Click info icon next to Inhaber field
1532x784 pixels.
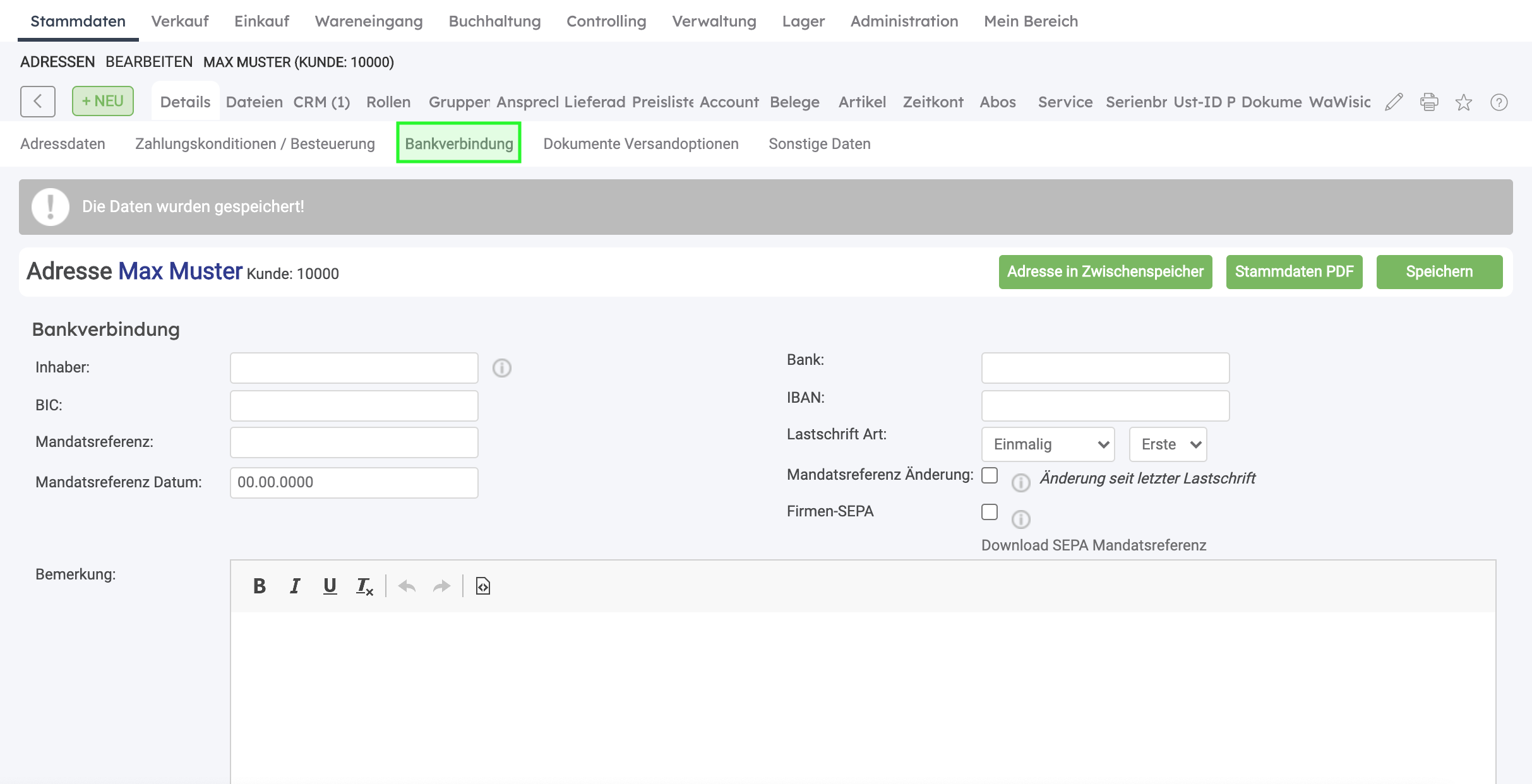(502, 368)
